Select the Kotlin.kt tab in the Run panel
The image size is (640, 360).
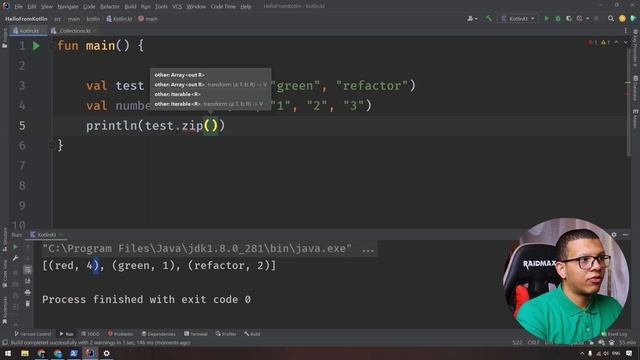coord(46,235)
